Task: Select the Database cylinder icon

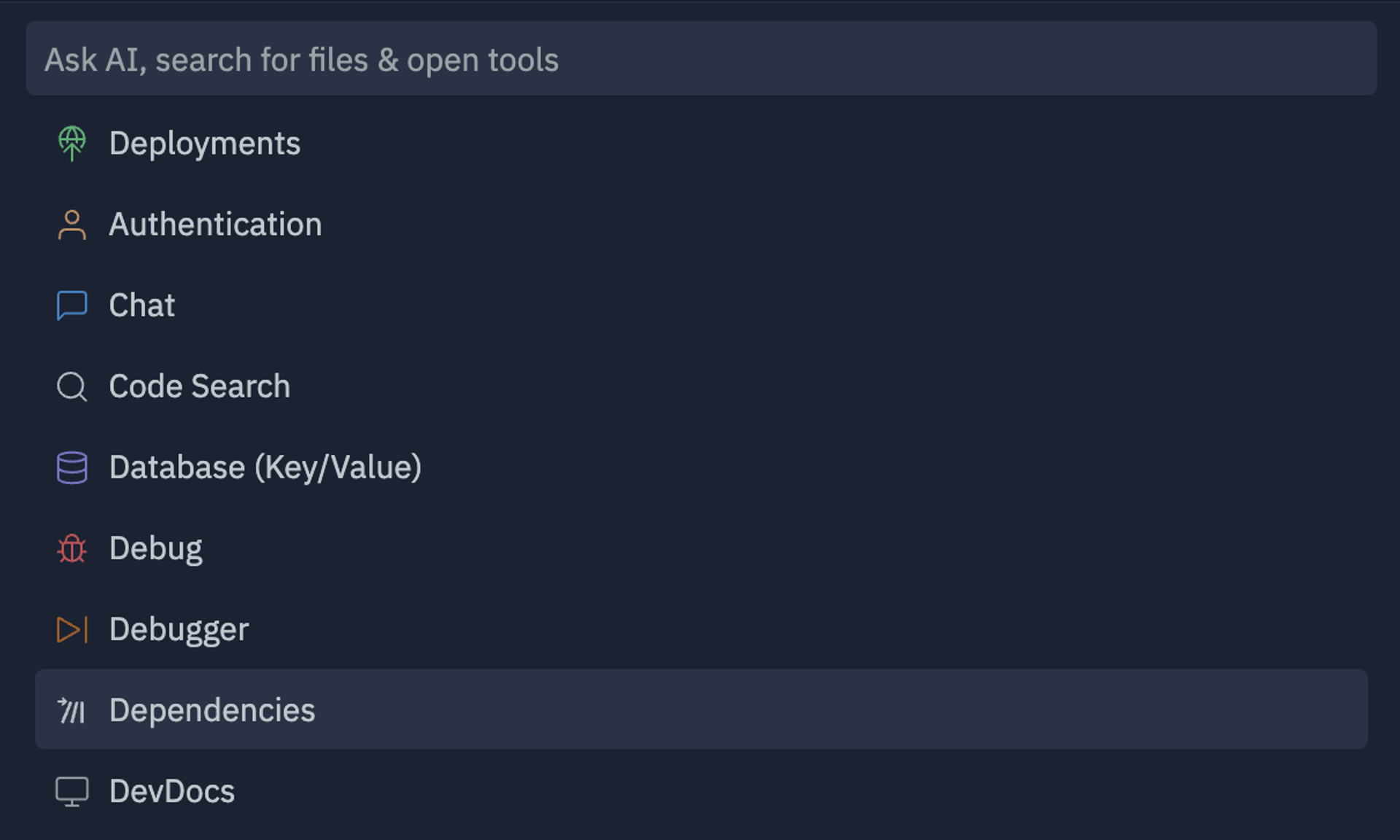Action: (x=72, y=467)
